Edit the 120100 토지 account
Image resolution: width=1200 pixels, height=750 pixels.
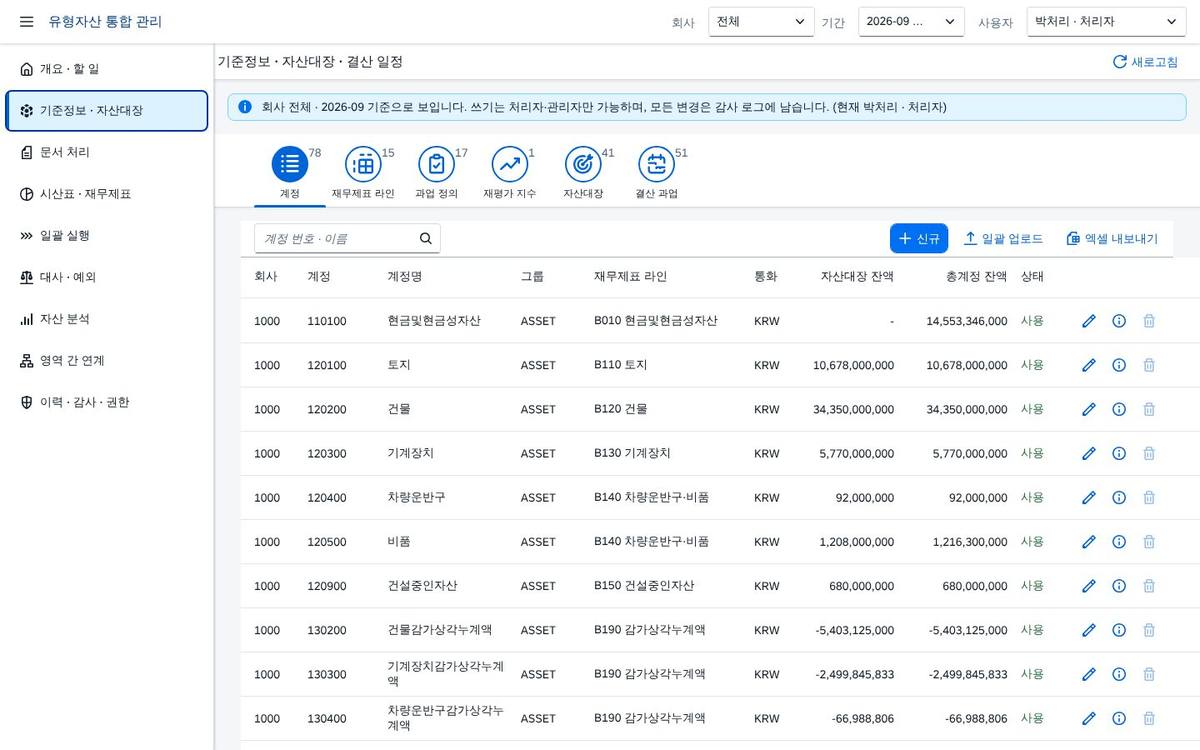tap(1089, 365)
